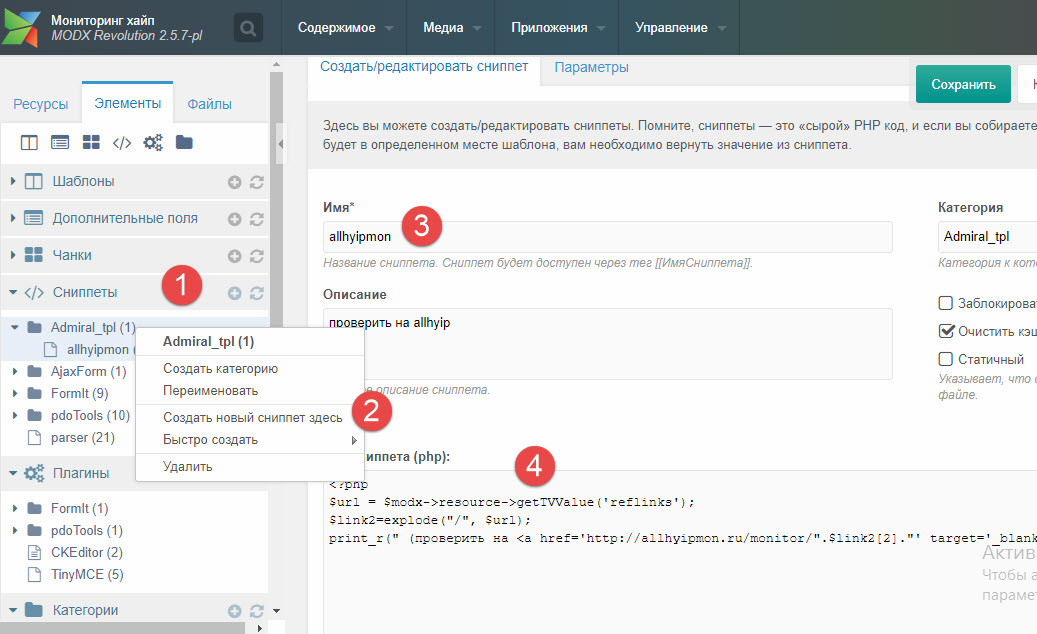Image resolution: width=1037 pixels, height=634 pixels.
Task: Expand the pdoTools (10) folder
Action: tap(15, 415)
